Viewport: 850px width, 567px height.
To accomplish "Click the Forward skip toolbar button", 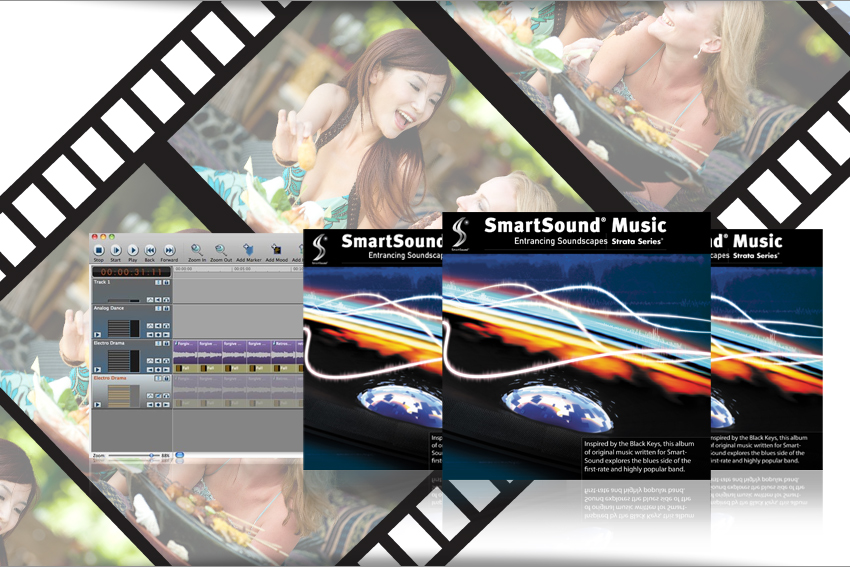I will point(169,250).
